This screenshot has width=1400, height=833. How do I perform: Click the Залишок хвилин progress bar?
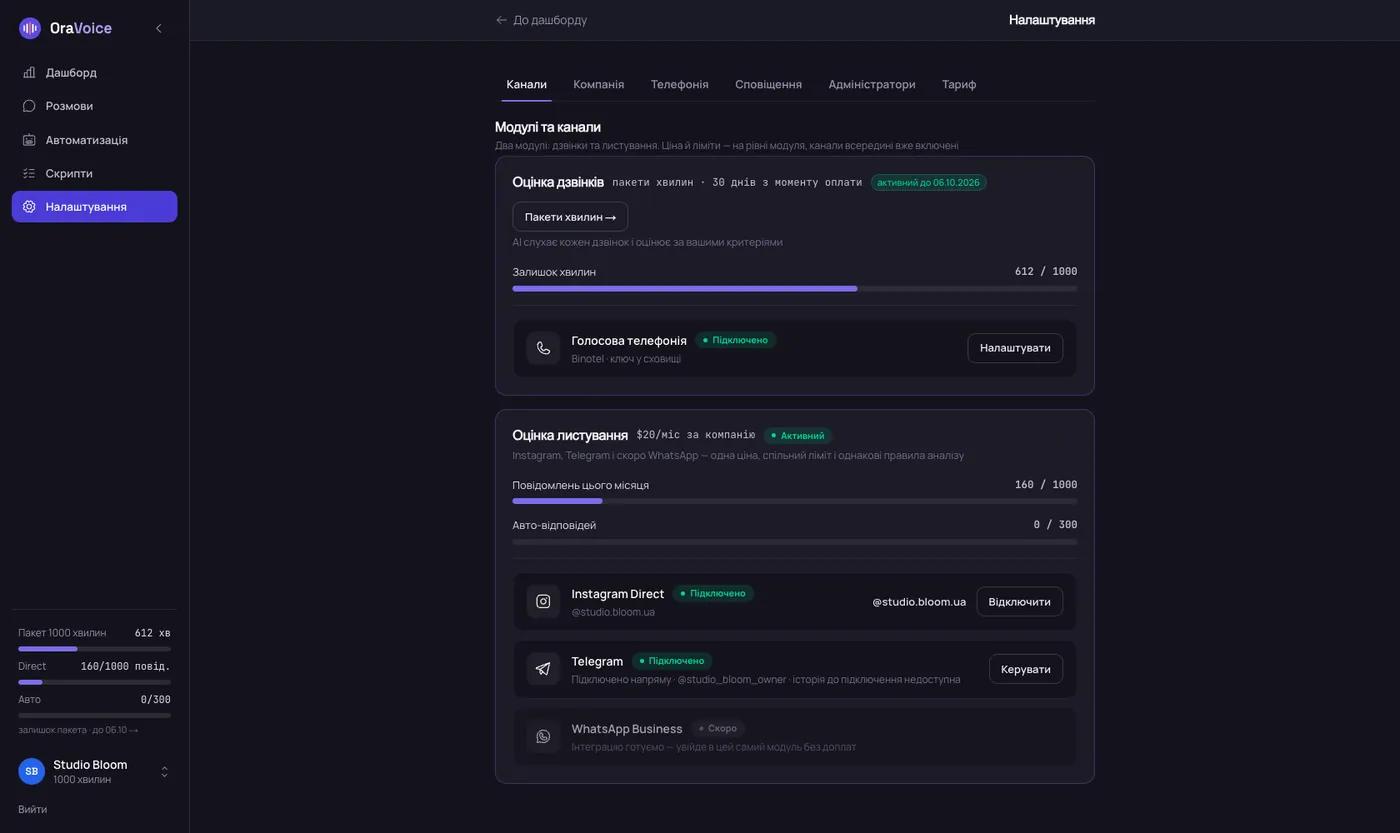[x=795, y=288]
